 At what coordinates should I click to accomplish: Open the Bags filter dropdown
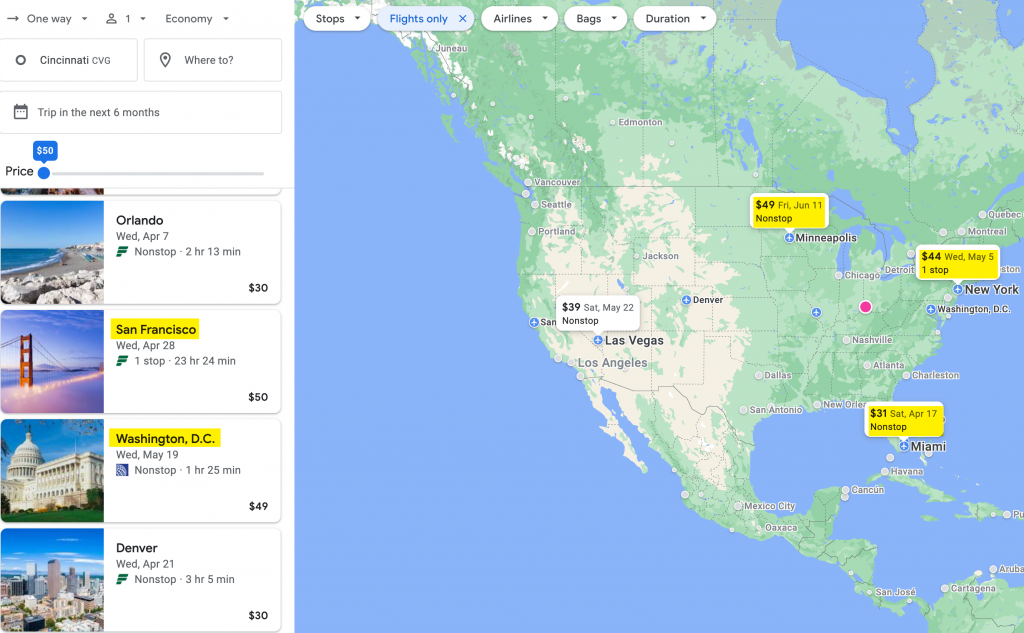coord(596,19)
